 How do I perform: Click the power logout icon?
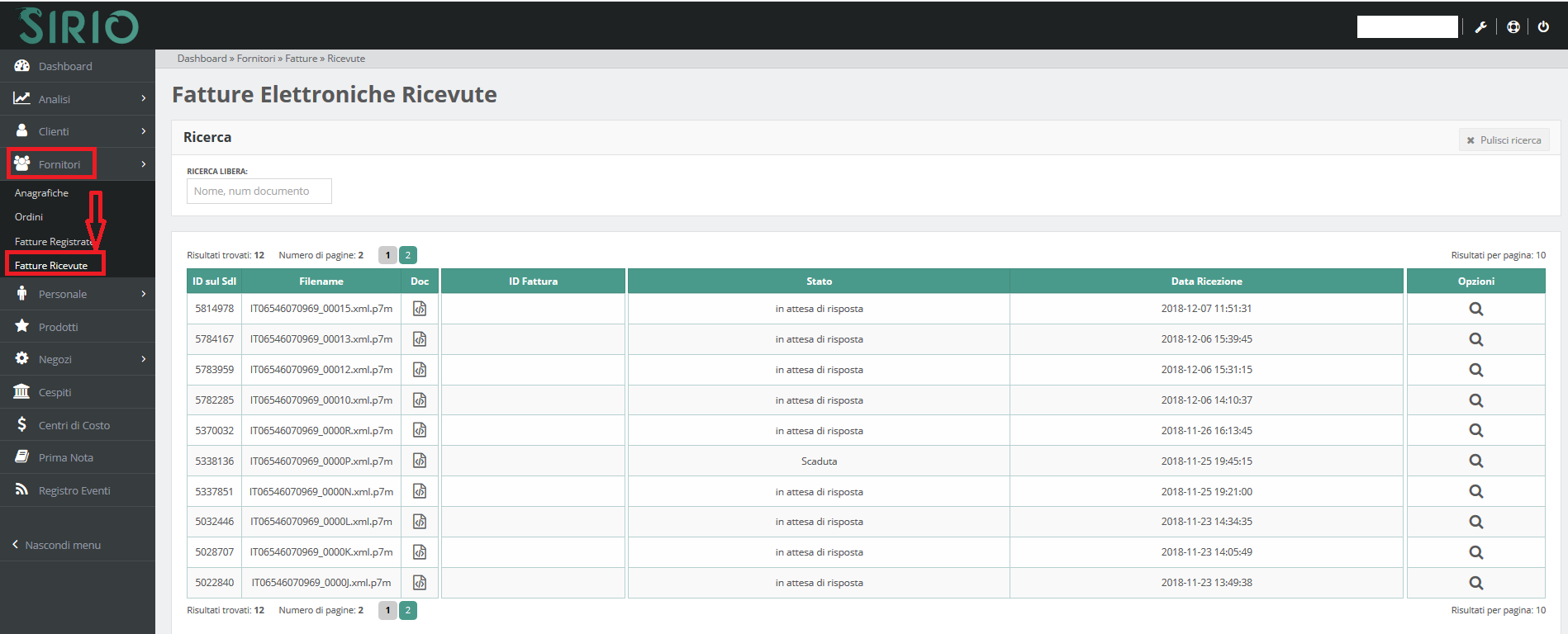1543,27
